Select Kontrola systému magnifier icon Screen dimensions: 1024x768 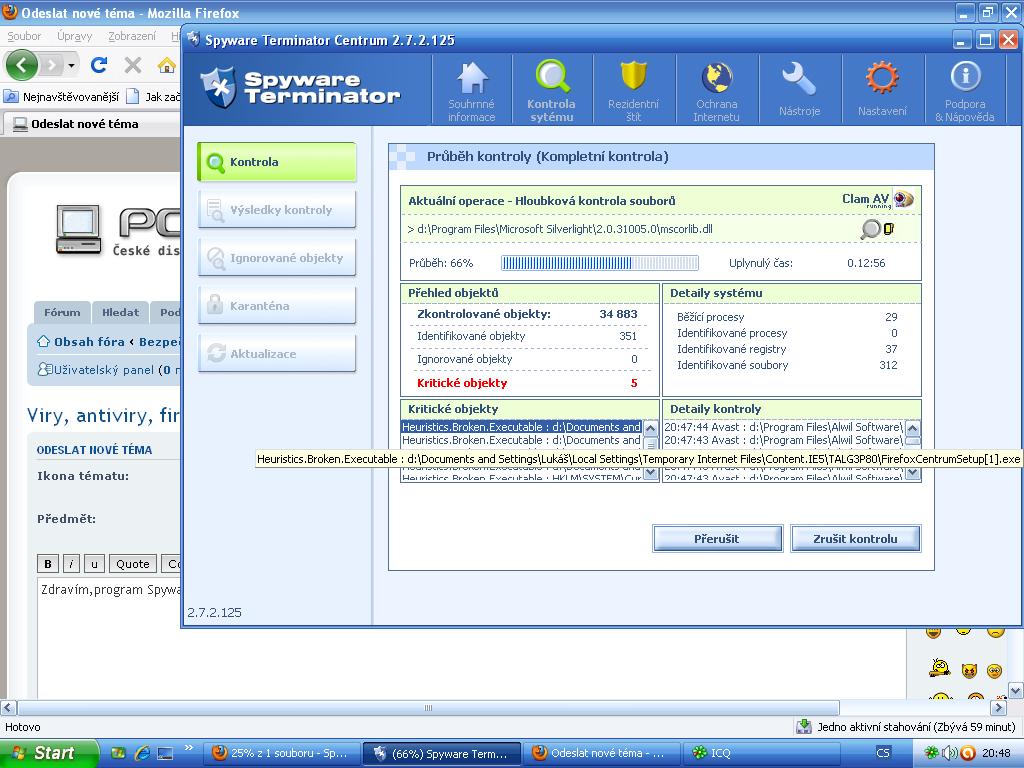point(552,76)
